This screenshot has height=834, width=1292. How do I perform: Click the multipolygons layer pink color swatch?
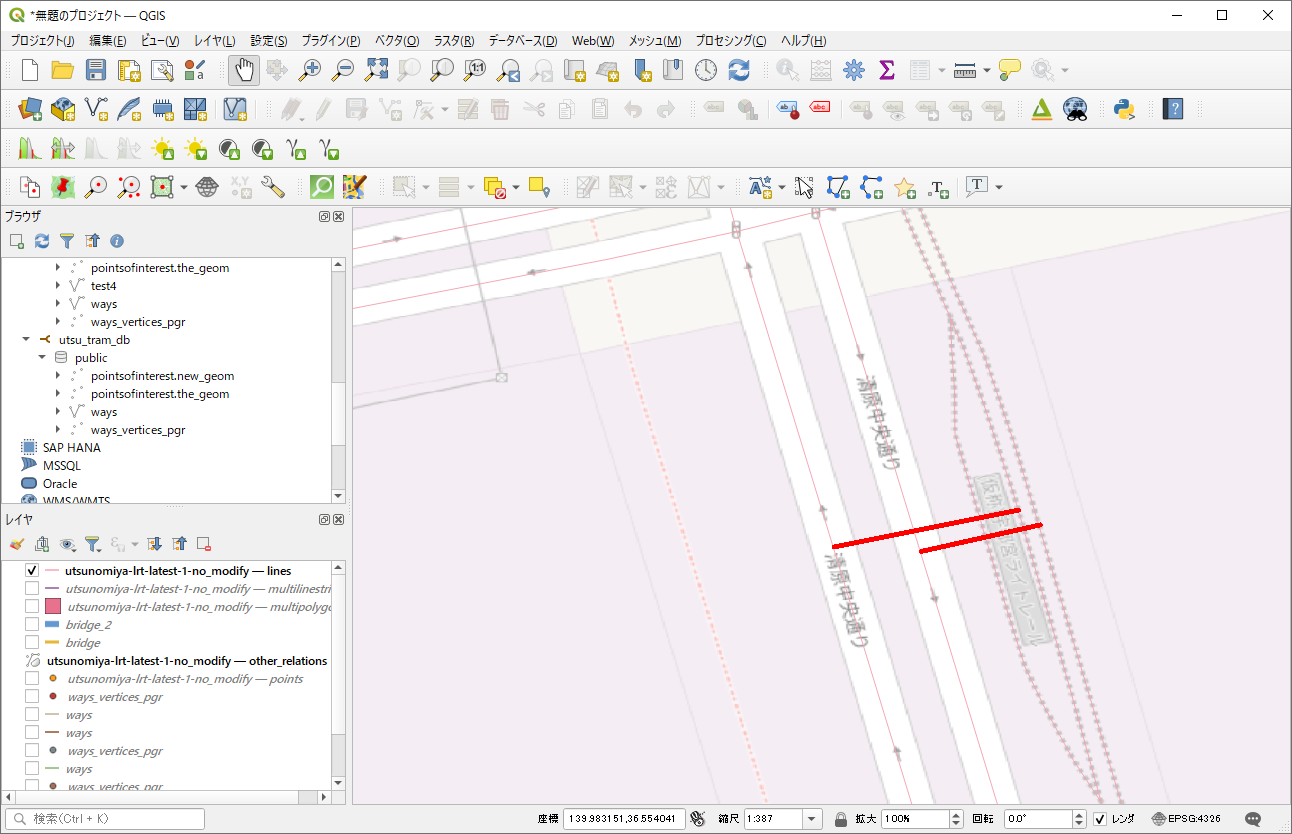pyautogui.click(x=53, y=607)
